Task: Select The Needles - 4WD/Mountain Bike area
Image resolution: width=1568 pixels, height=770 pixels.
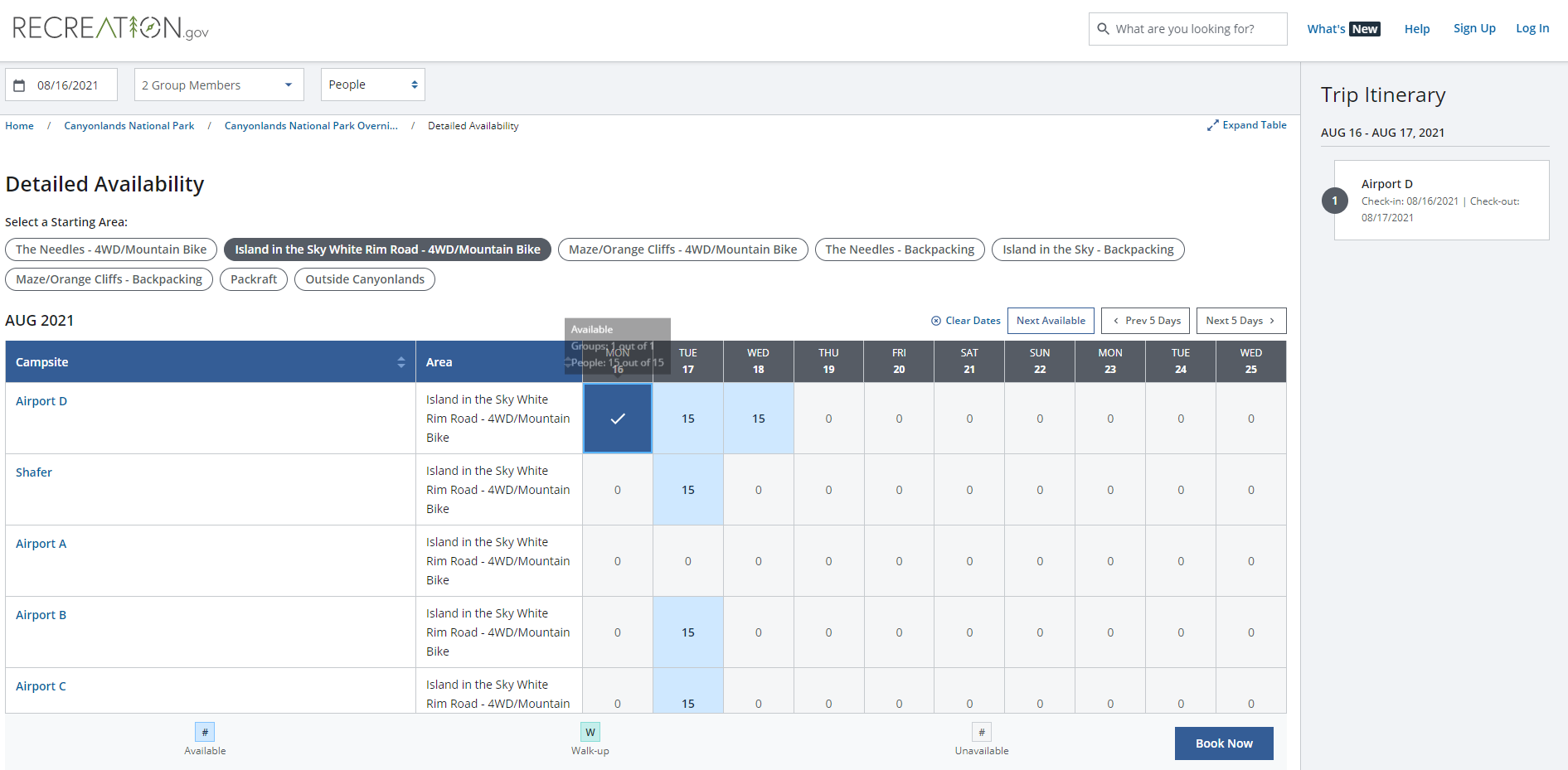Action: 111,249
